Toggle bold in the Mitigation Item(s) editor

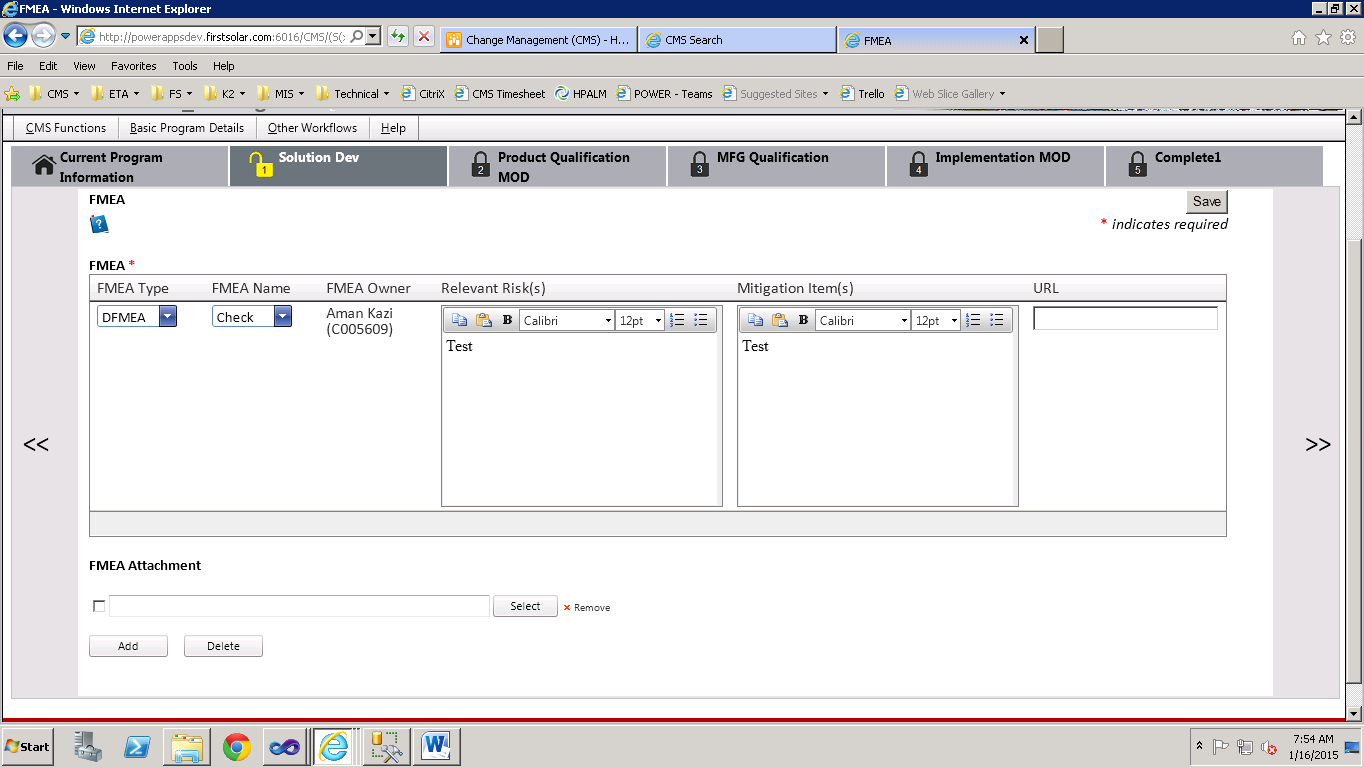(803, 320)
